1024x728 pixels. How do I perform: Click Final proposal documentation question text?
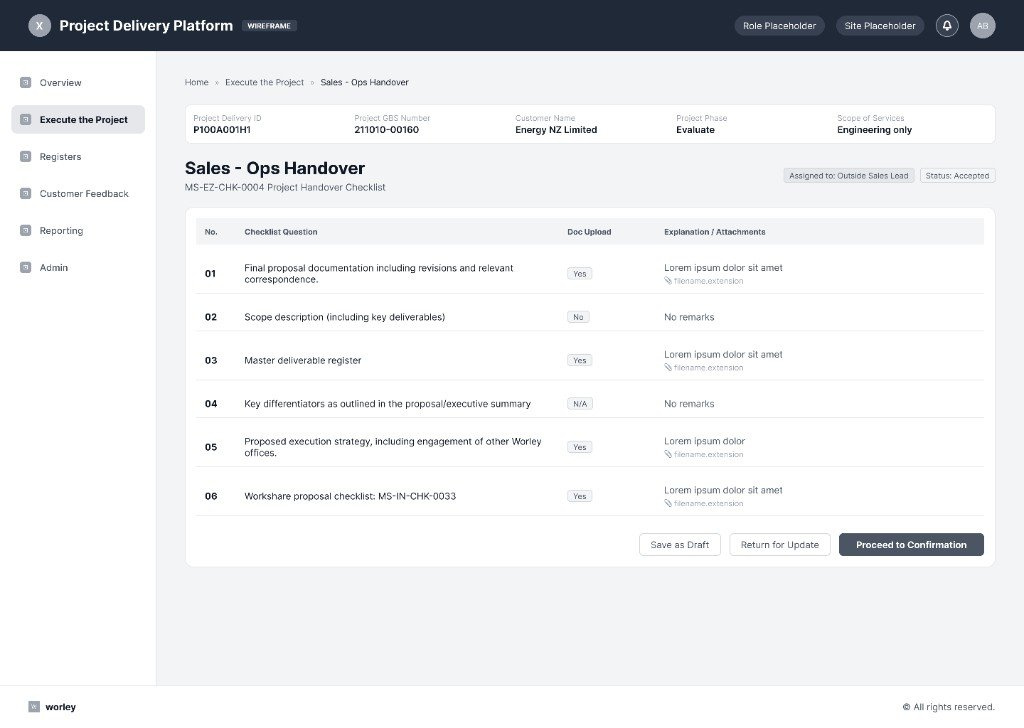[379, 274]
